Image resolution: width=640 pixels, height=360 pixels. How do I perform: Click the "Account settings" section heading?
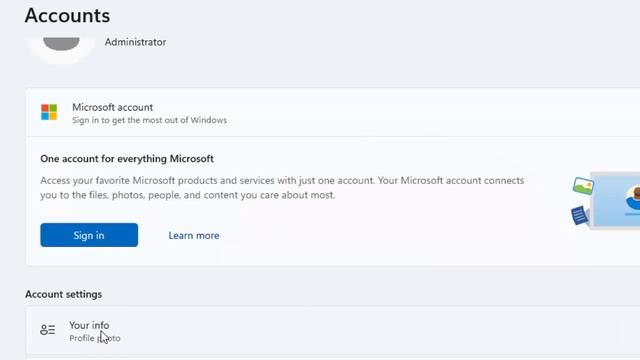pos(64,294)
